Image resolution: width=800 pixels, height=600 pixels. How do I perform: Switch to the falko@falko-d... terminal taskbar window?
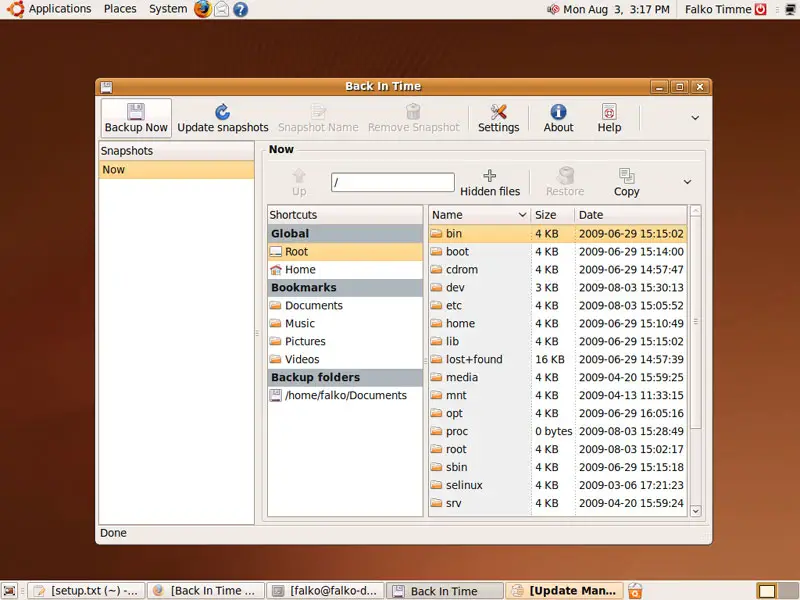(325, 591)
